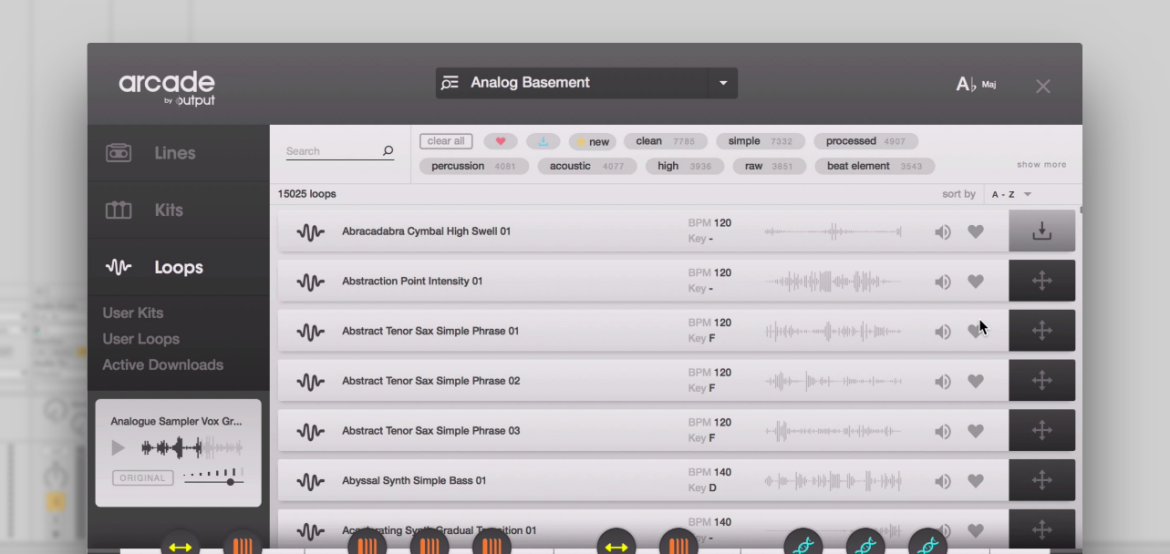Open User Loops
This screenshot has width=1170, height=554.
141,339
